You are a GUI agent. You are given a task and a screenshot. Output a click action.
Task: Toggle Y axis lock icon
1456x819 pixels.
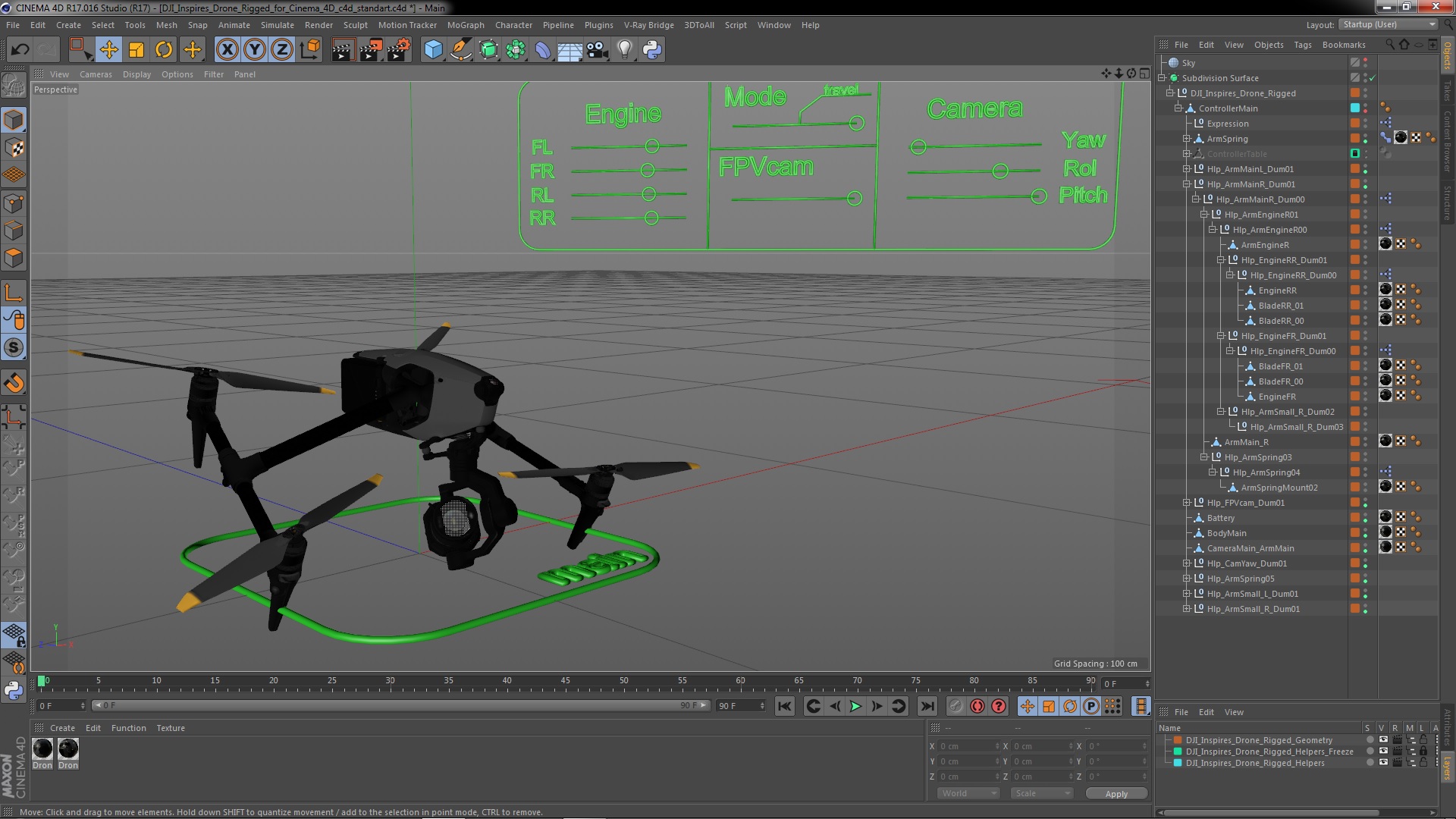tap(255, 50)
